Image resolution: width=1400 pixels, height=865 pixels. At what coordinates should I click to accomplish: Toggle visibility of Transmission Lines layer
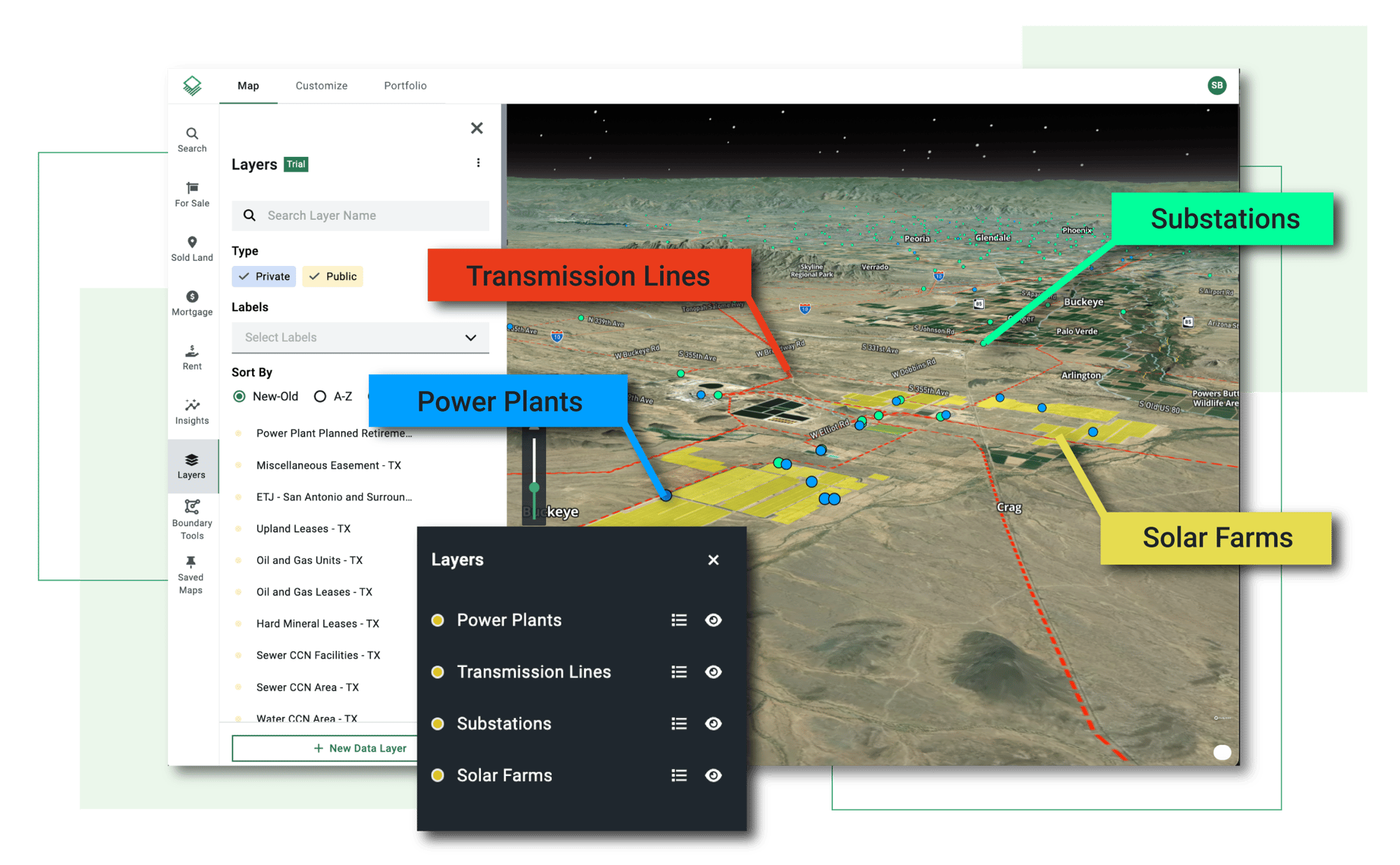713,672
